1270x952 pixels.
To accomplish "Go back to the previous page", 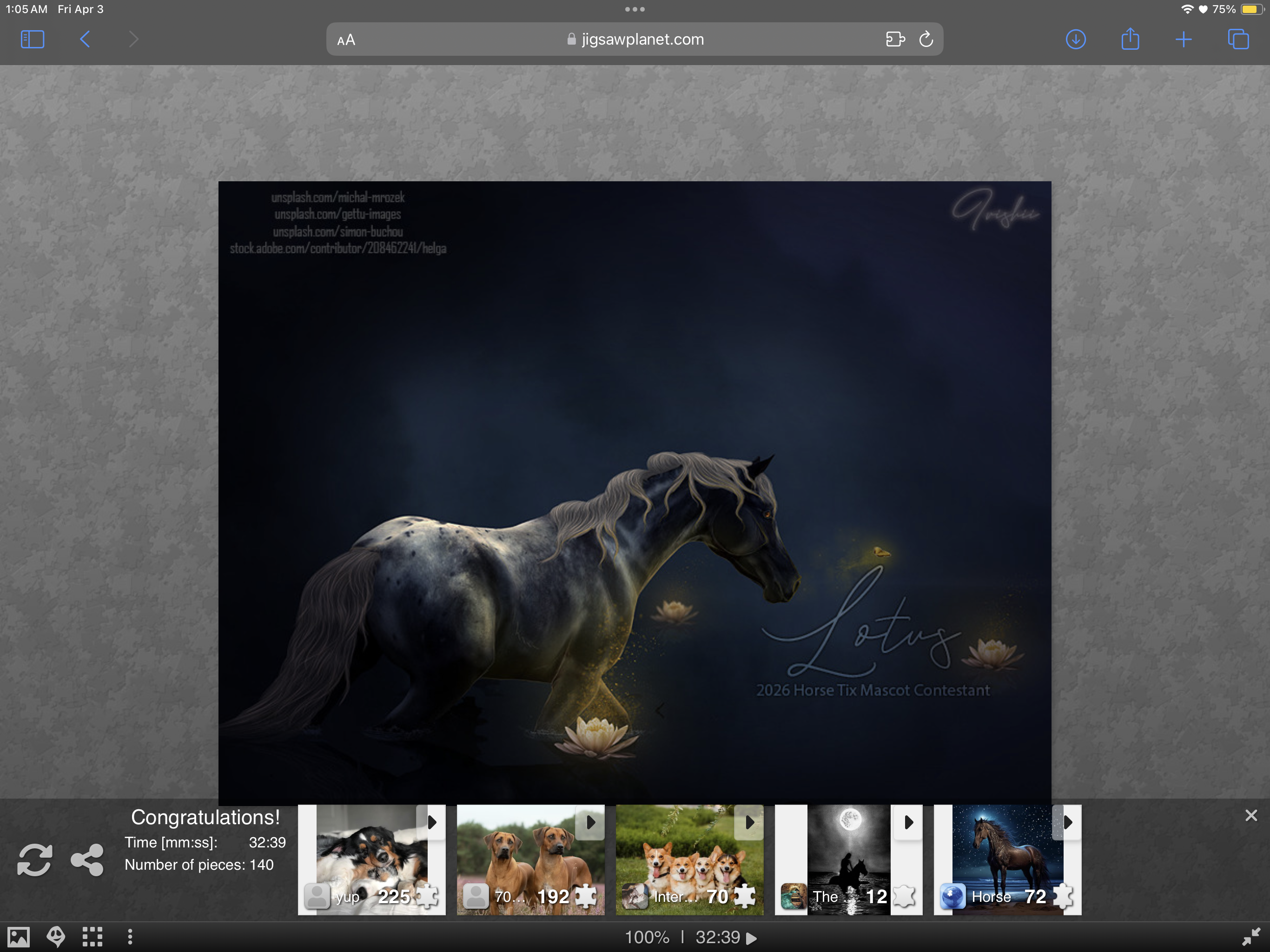I will coord(85,39).
